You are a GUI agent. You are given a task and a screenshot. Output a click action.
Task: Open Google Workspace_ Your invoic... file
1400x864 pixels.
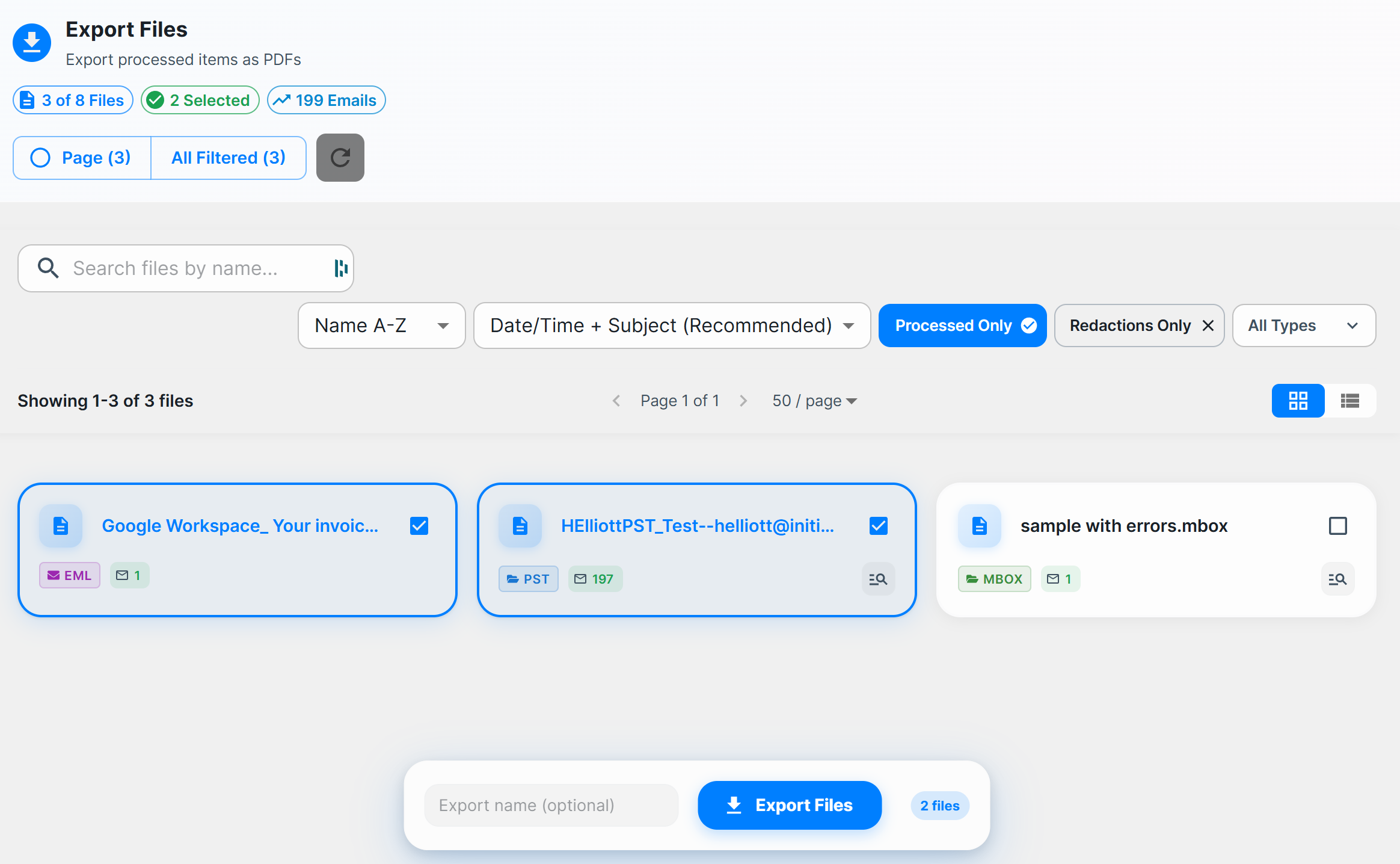(240, 526)
